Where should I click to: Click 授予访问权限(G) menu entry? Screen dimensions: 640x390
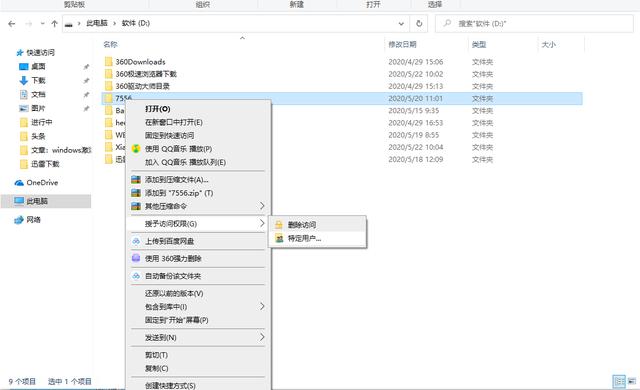pos(171,224)
